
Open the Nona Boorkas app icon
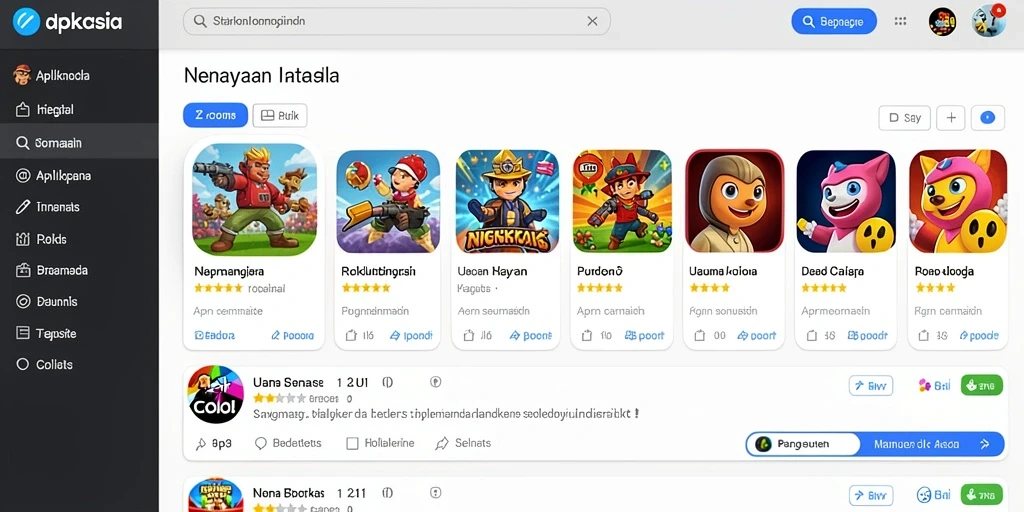click(x=216, y=495)
